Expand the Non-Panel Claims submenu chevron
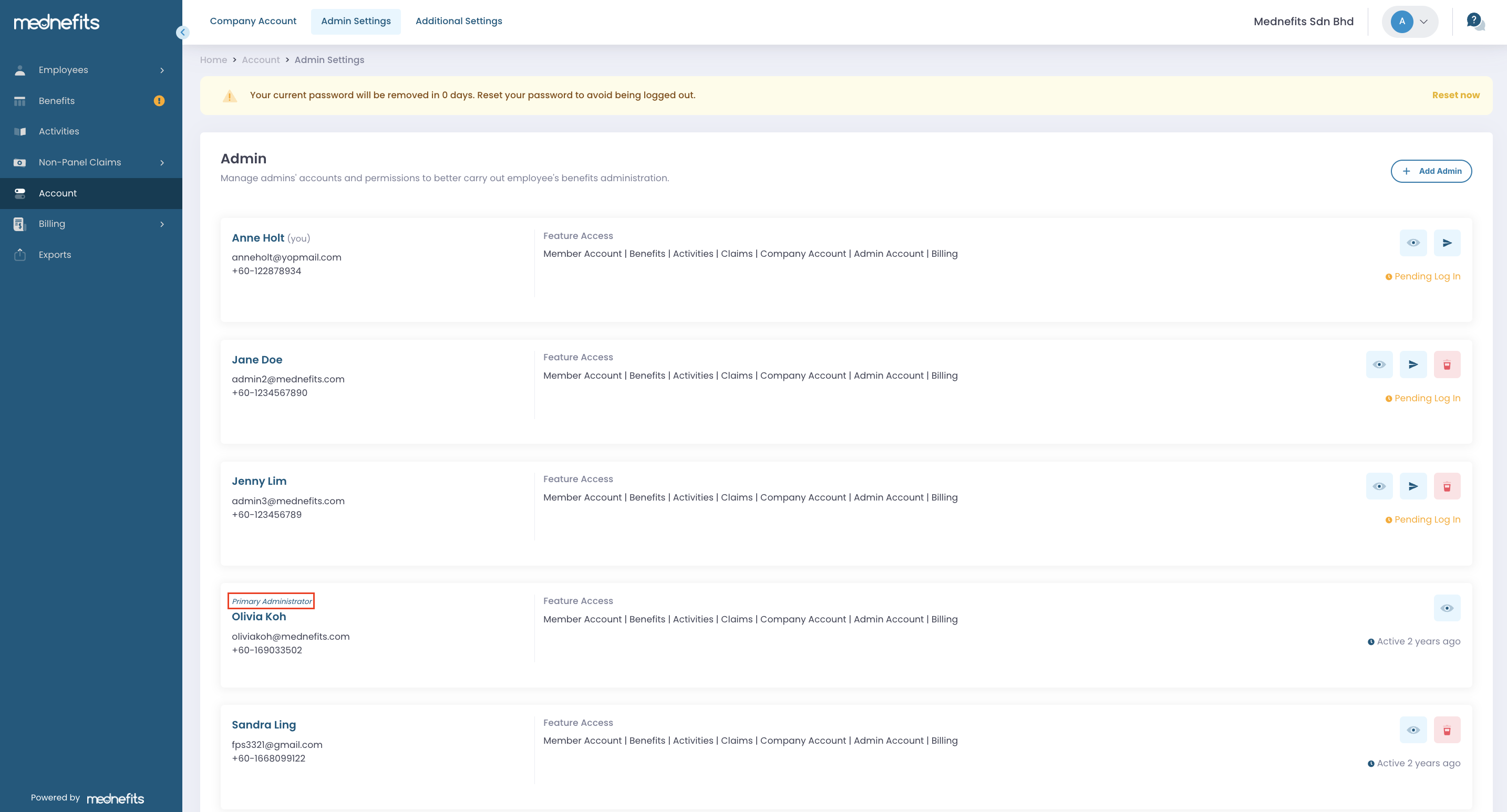The height and width of the screenshot is (812, 1507). click(162, 162)
